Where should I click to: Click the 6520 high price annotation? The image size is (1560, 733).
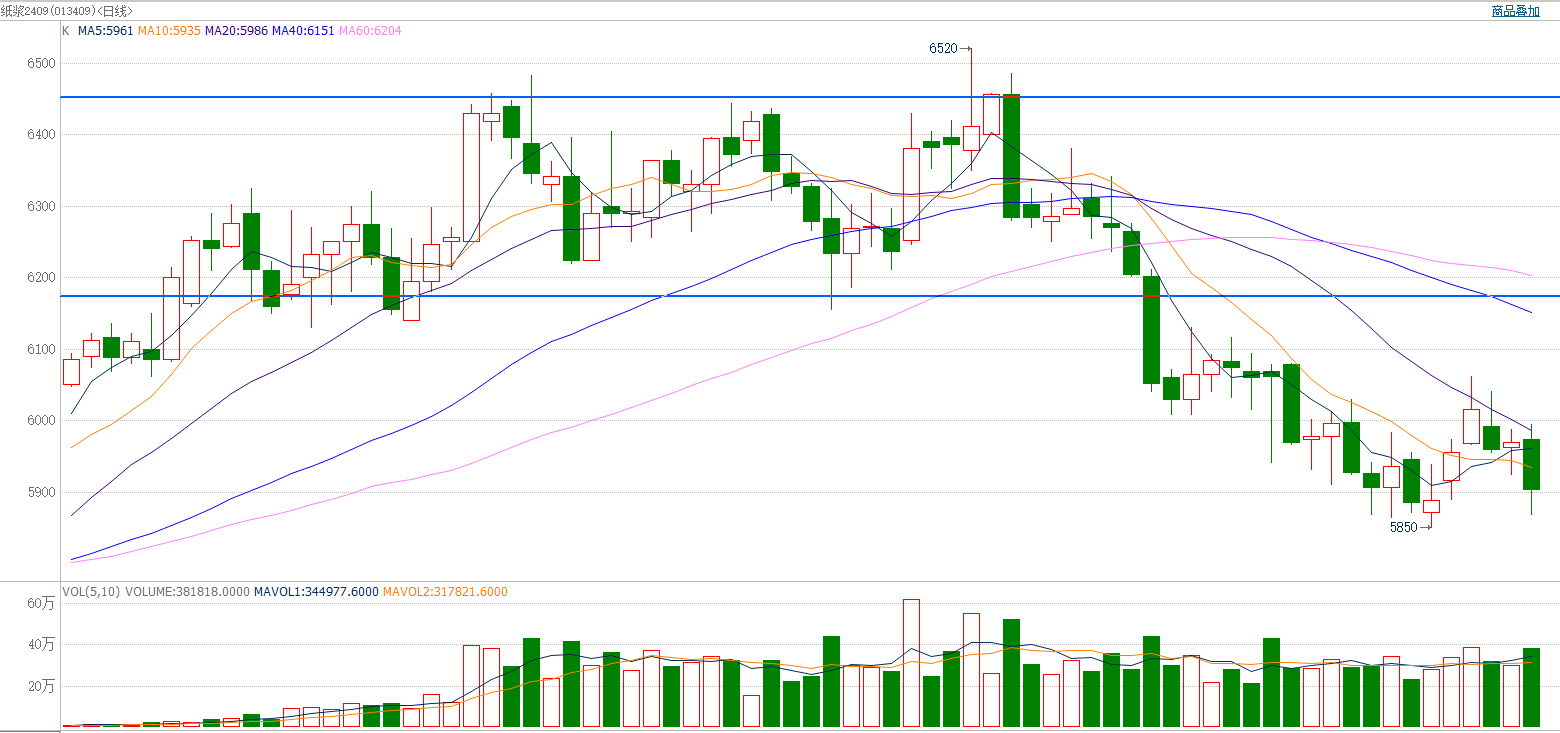942,48
